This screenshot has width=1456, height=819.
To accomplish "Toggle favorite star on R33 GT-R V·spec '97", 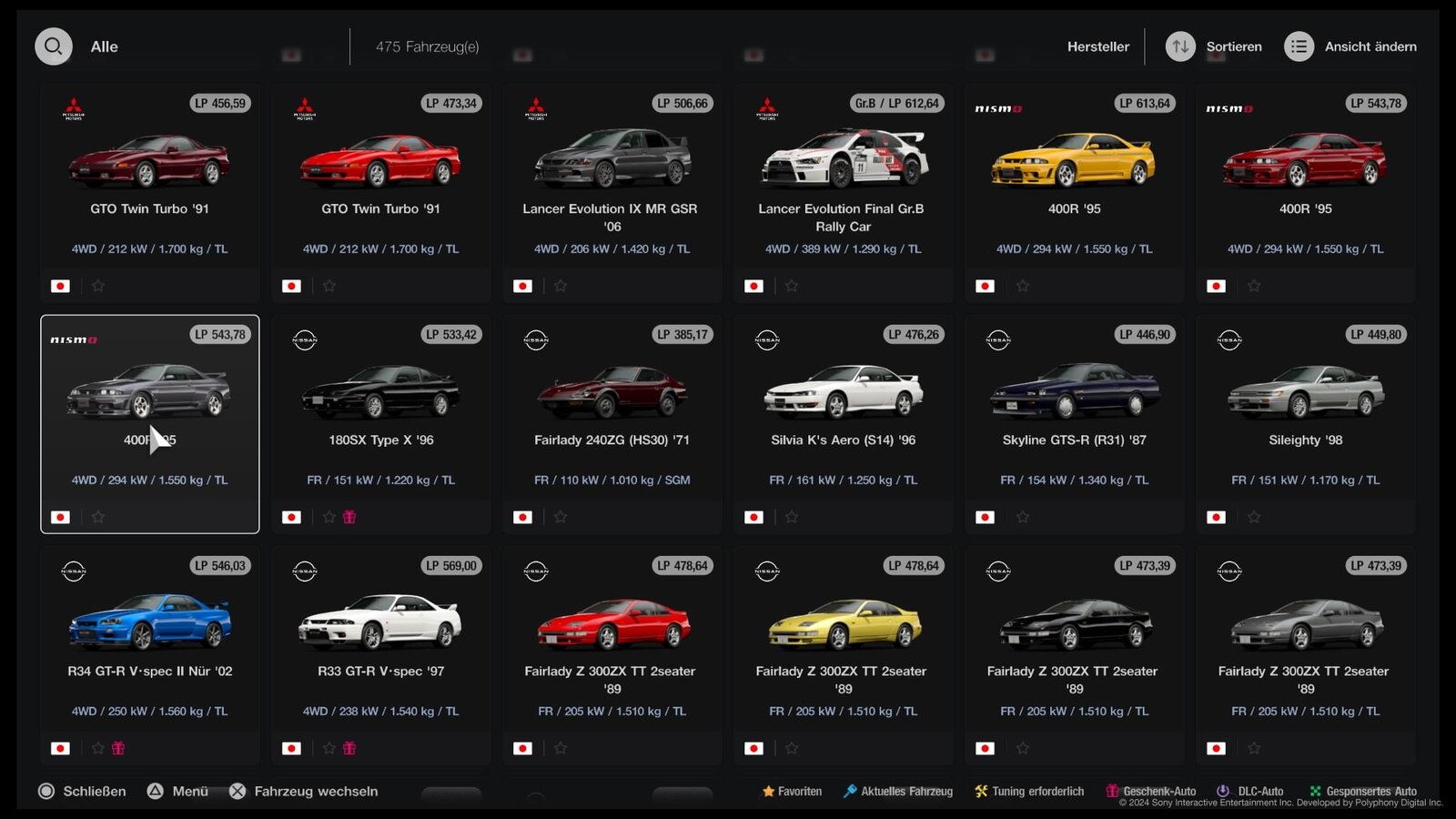I will [x=329, y=748].
